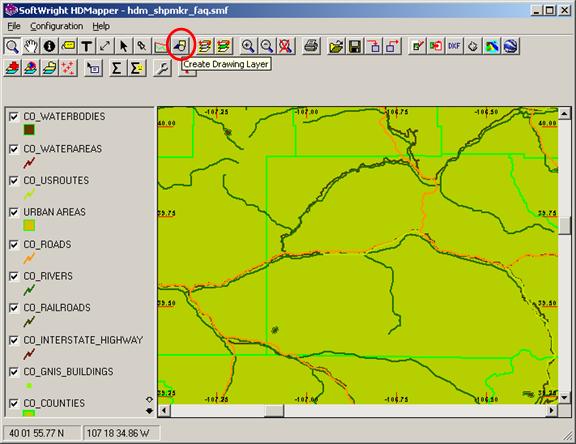Screen dimensions: 576x444
Task: Toggle the CO_GNIS_BUILDINGS layer checkbox
Action: pyautogui.click(x=14, y=372)
